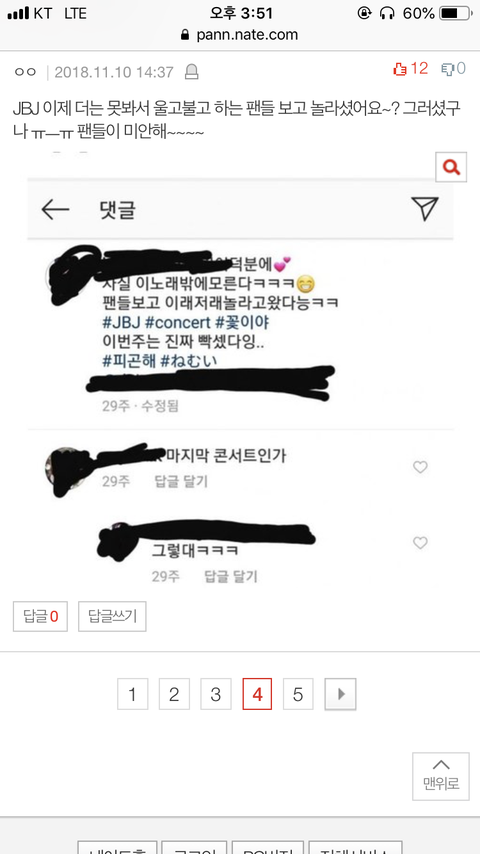Tap the back arrow beside 댓글
The width and height of the screenshot is (480, 854).
click(55, 209)
